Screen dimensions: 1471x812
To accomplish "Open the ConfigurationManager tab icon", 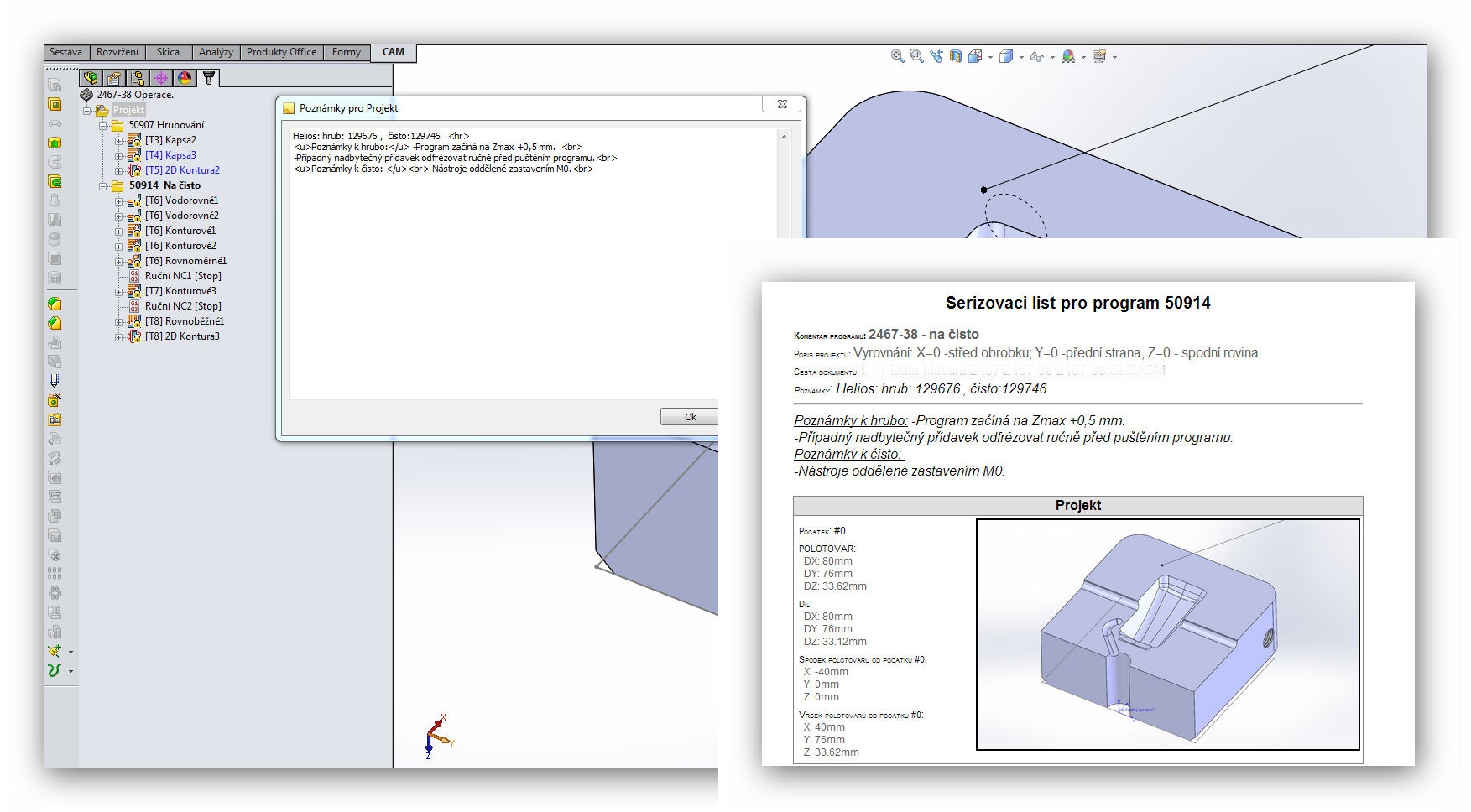I will pos(138,78).
